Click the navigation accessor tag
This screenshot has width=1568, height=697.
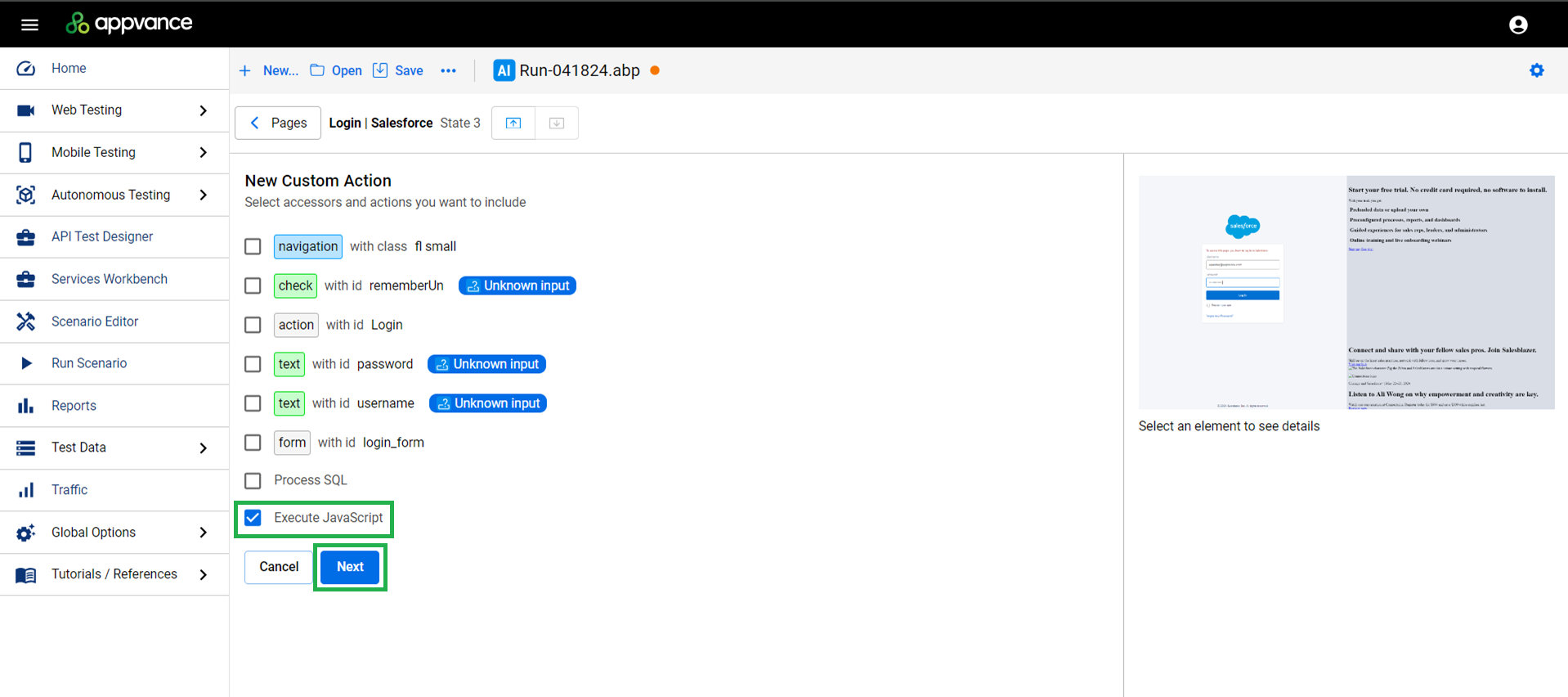307,246
